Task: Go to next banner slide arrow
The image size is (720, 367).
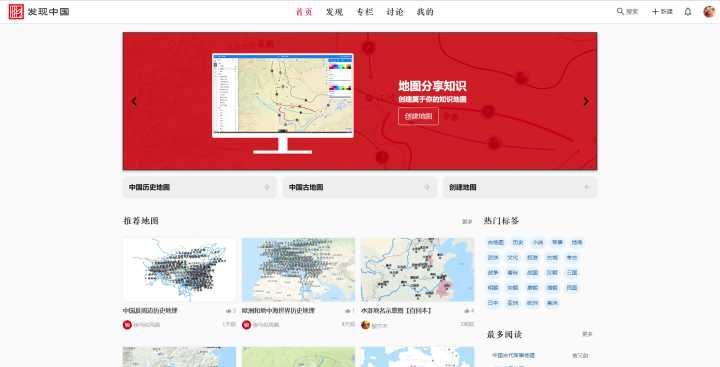Action: pyautogui.click(x=586, y=101)
